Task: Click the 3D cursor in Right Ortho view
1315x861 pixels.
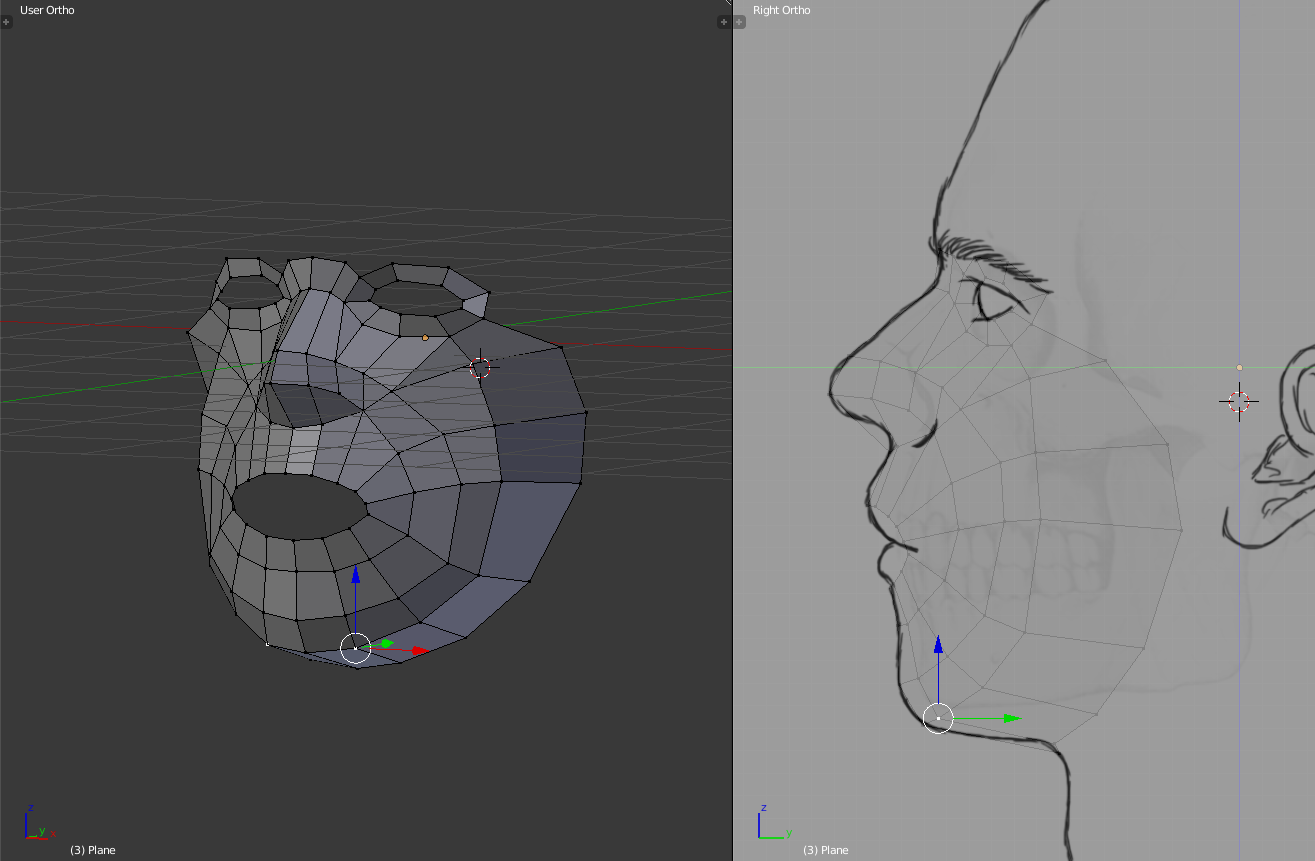Action: coord(1239,402)
